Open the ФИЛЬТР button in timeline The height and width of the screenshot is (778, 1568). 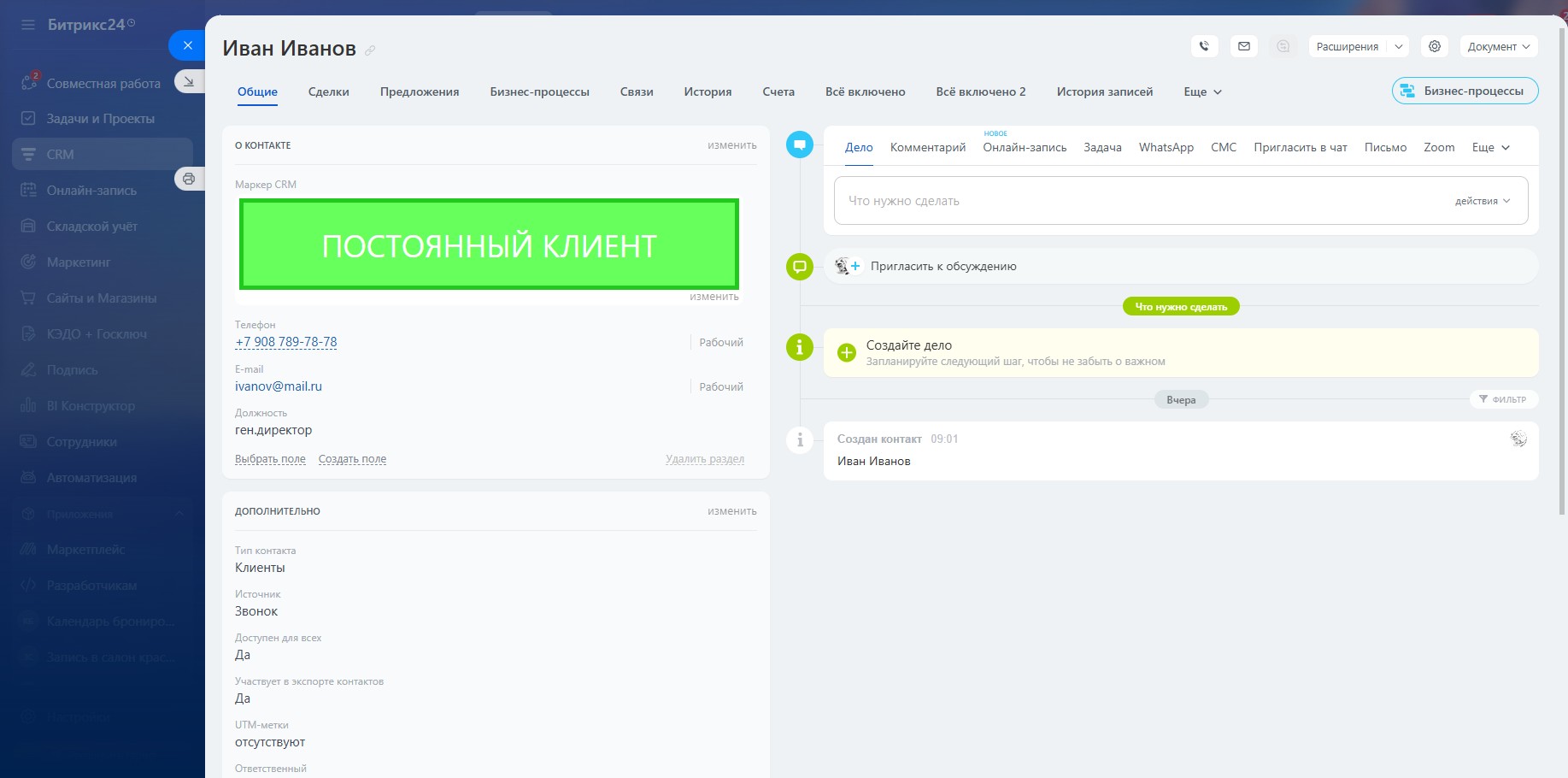tap(1503, 399)
